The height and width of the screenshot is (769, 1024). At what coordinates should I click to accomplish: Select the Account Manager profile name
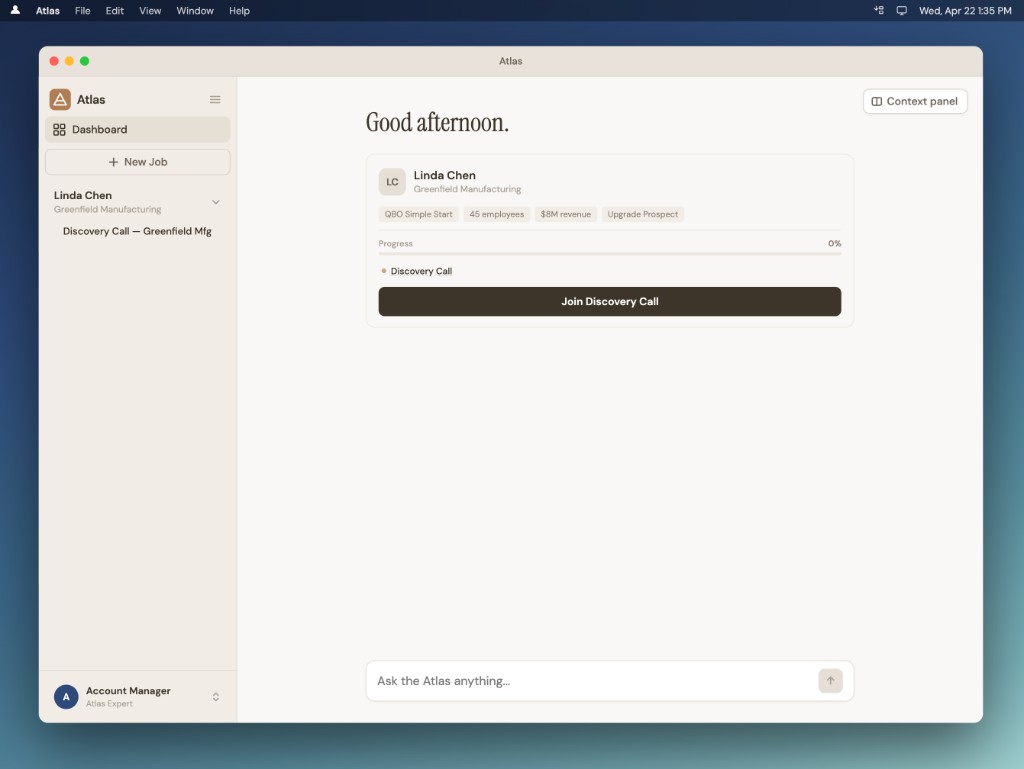coord(128,691)
